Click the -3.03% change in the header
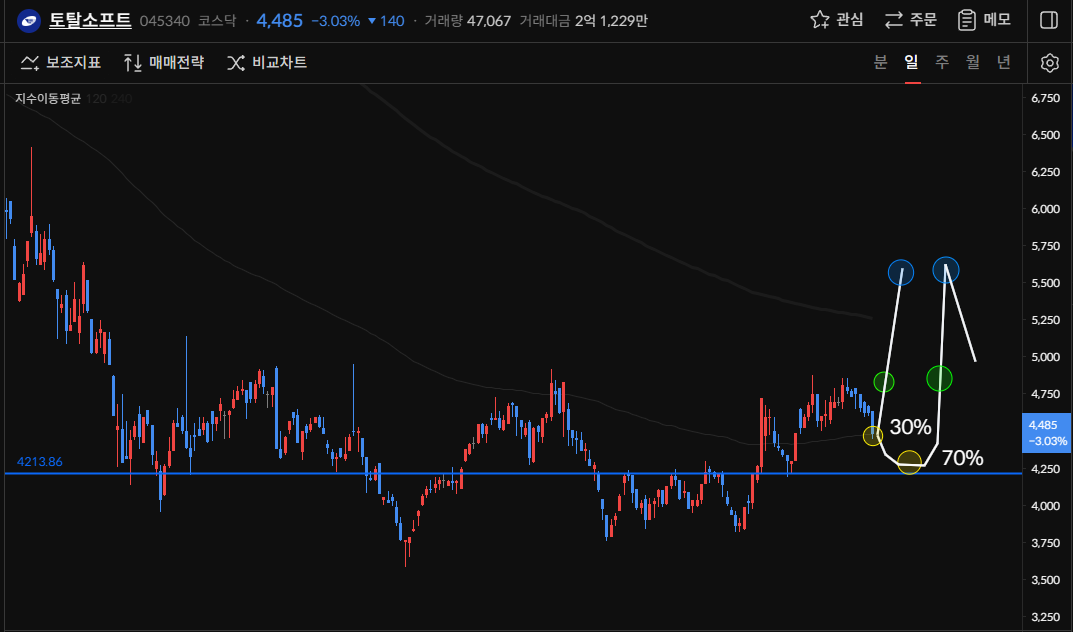Screen dimensions: 1073x632 (x=335, y=21)
